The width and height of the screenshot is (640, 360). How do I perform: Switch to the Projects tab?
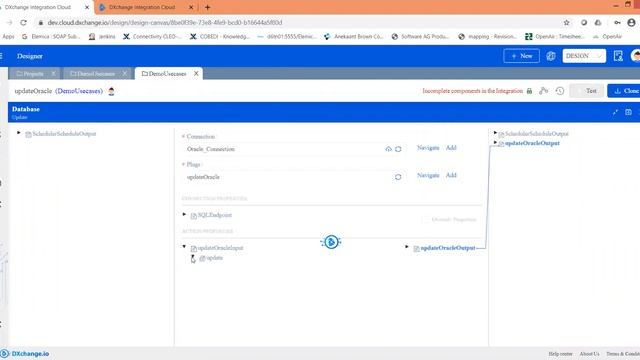(30, 74)
